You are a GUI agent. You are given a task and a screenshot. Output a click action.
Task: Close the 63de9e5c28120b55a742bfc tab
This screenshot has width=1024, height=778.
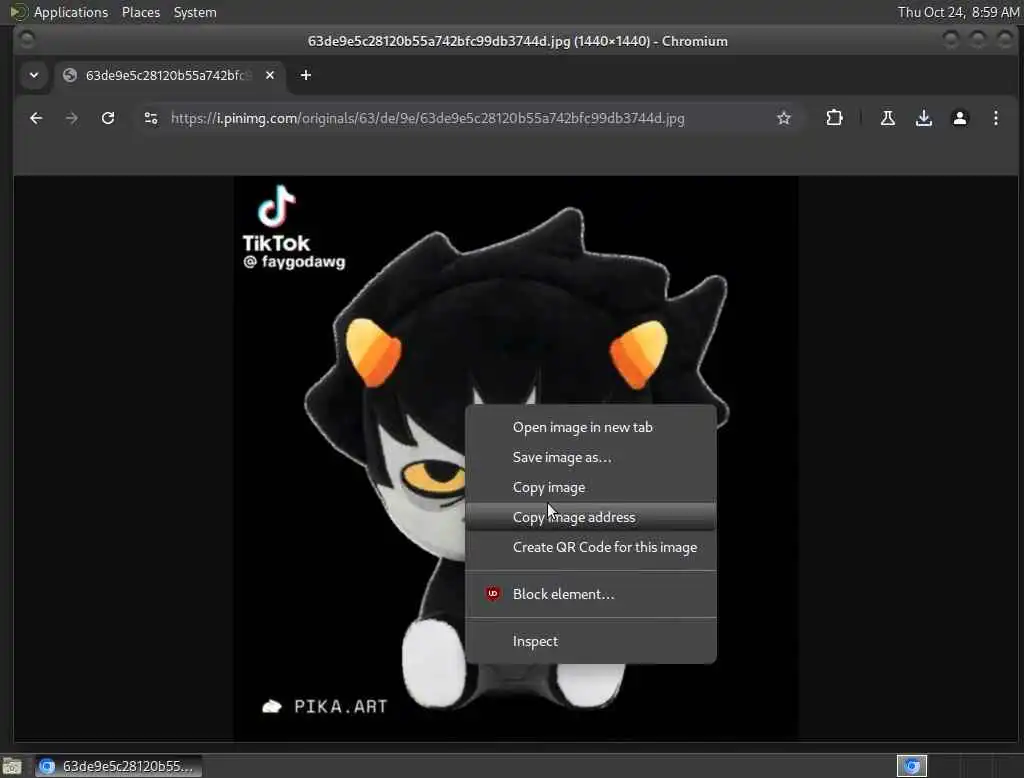270,75
